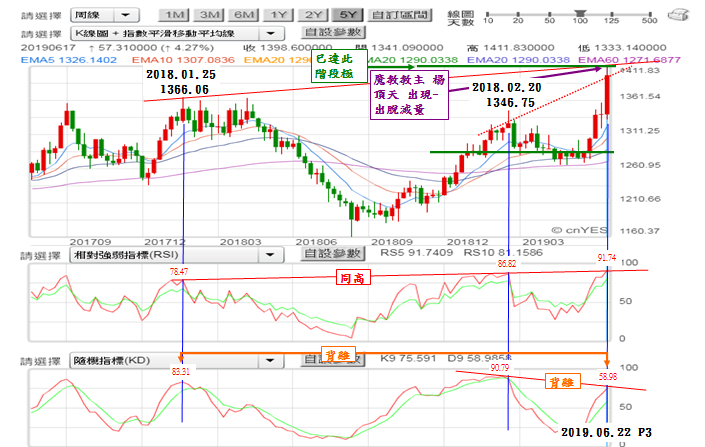
Task: Click the 201812 axis label
Action: (x=467, y=242)
